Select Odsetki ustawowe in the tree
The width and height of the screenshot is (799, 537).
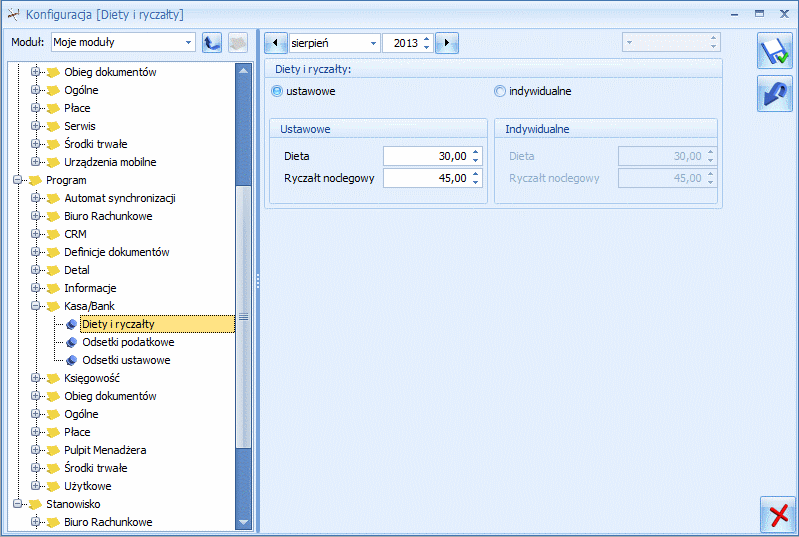click(x=126, y=360)
